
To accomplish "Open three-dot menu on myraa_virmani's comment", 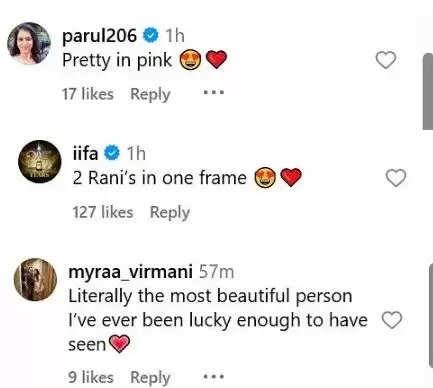I will click(214, 377).
